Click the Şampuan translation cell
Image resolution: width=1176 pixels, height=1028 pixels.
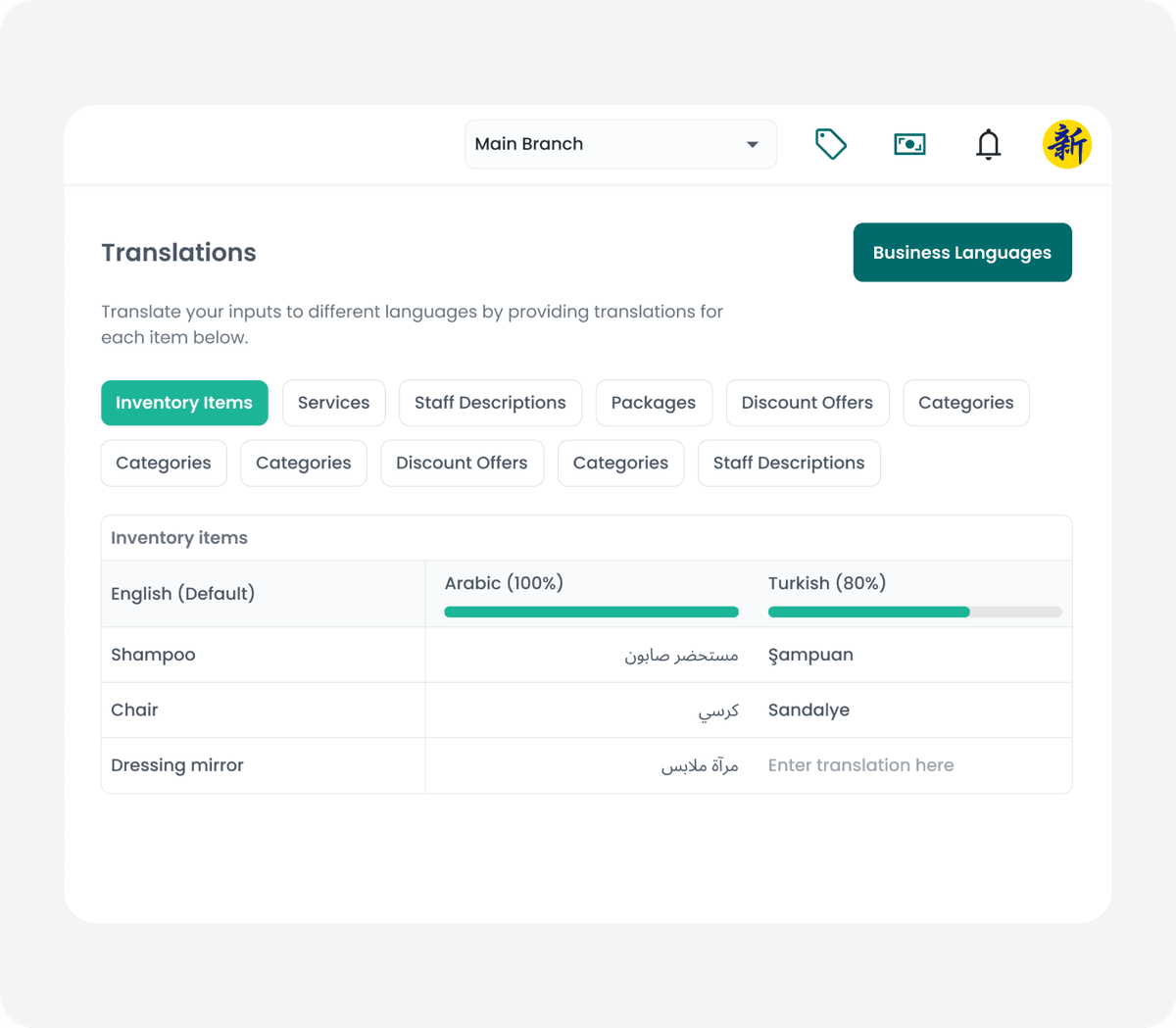pyautogui.click(x=810, y=654)
